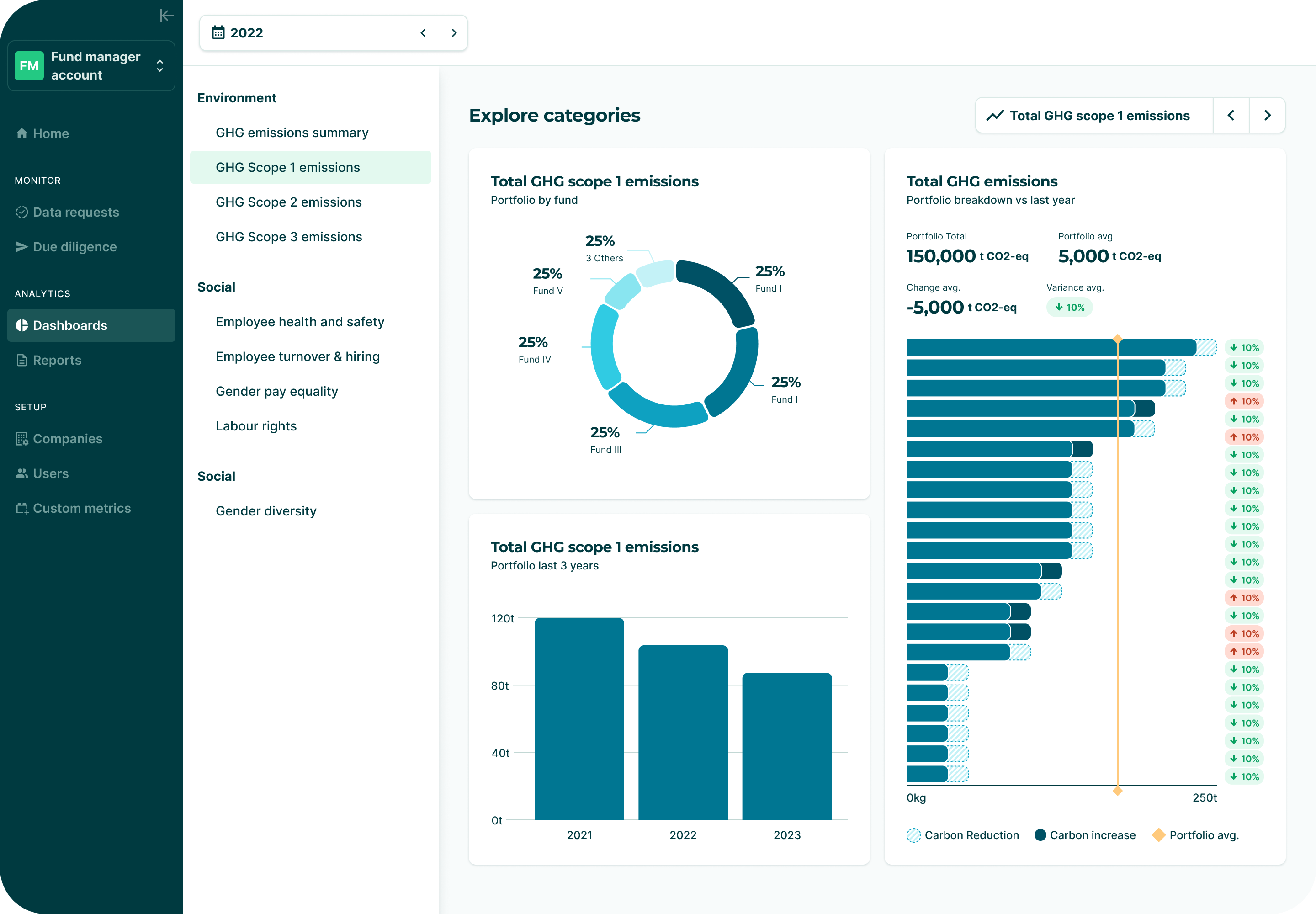
Task: Show next category with right chevron
Action: [x=1267, y=116]
